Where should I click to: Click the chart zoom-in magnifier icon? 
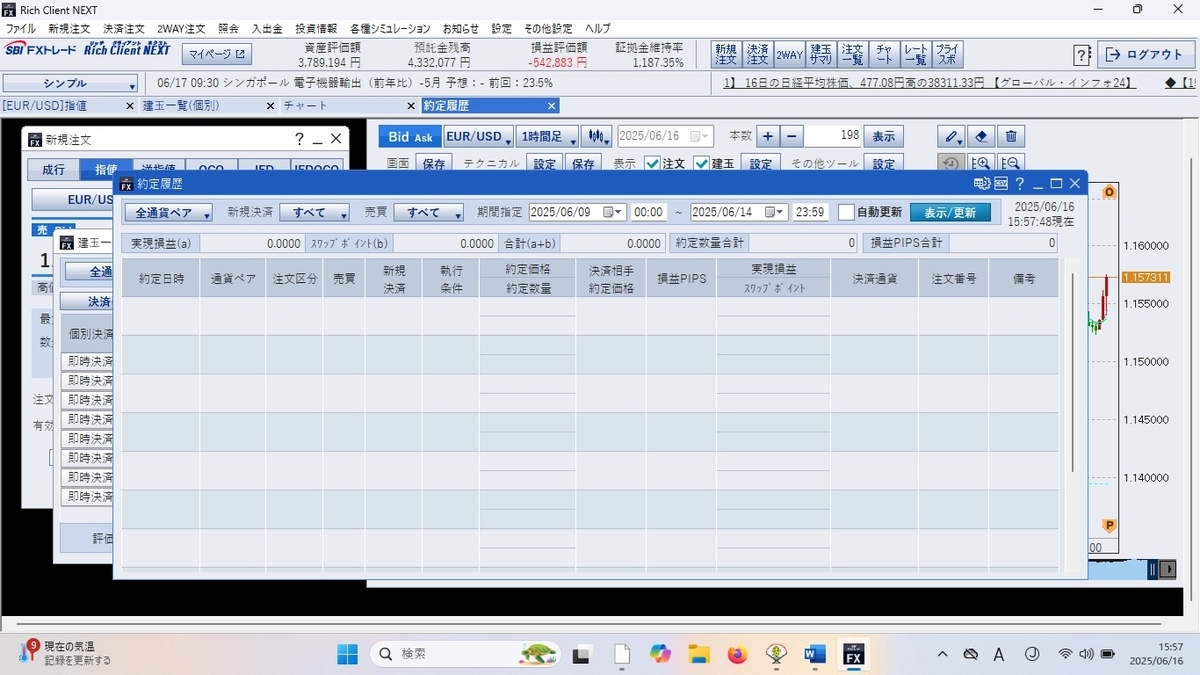[981, 164]
